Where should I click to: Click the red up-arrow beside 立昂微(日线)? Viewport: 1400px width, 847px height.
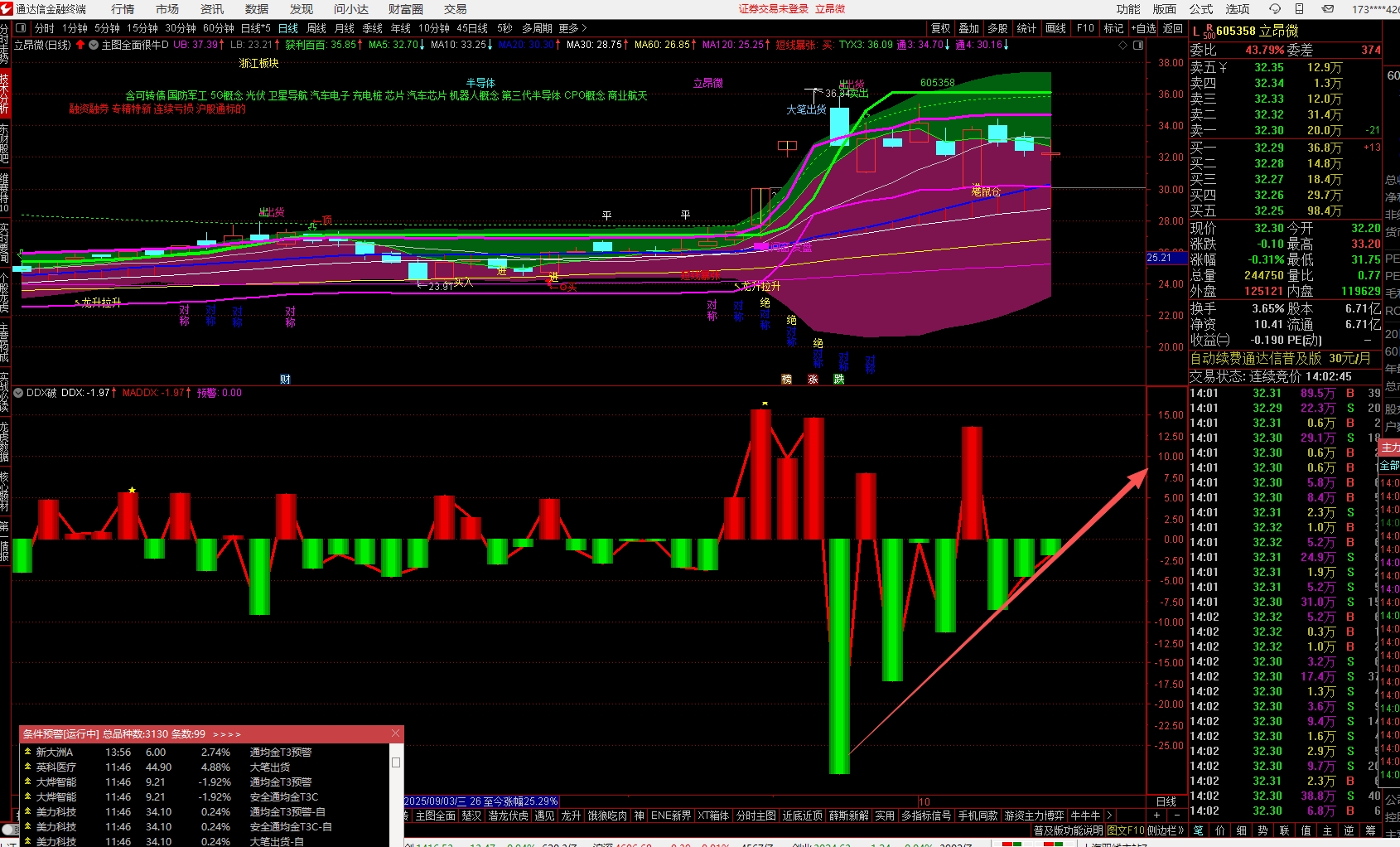pyautogui.click(x=80, y=45)
